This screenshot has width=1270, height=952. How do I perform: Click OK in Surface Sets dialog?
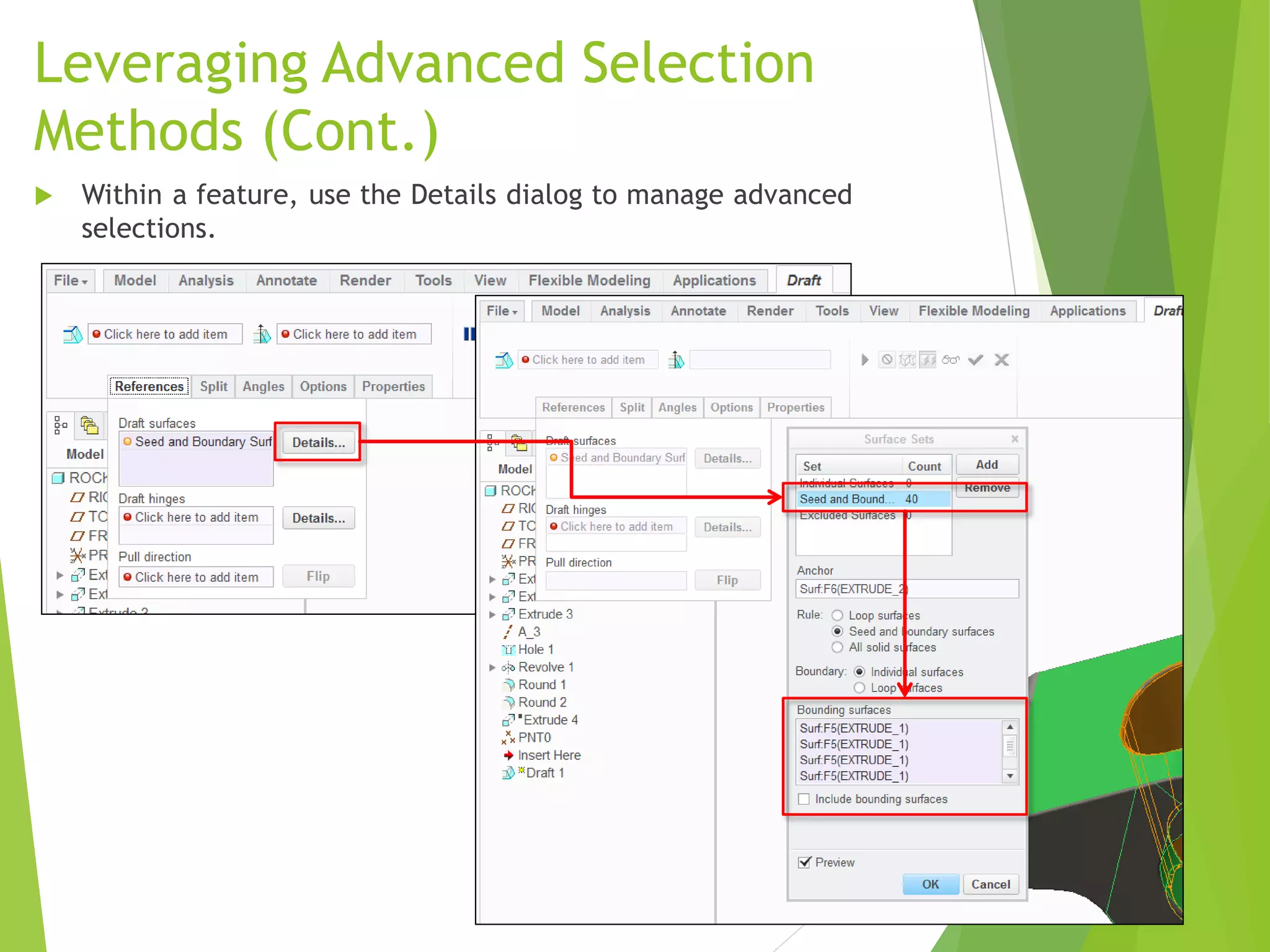[x=930, y=884]
